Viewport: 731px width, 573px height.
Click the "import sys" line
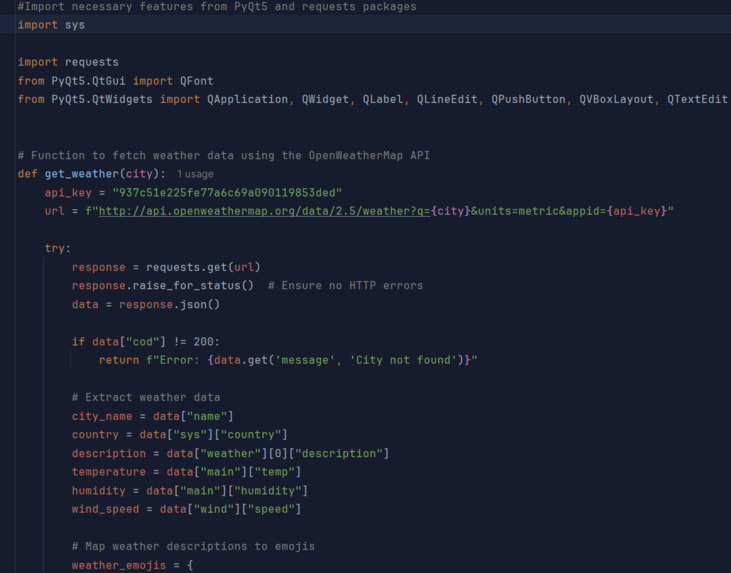click(51, 25)
